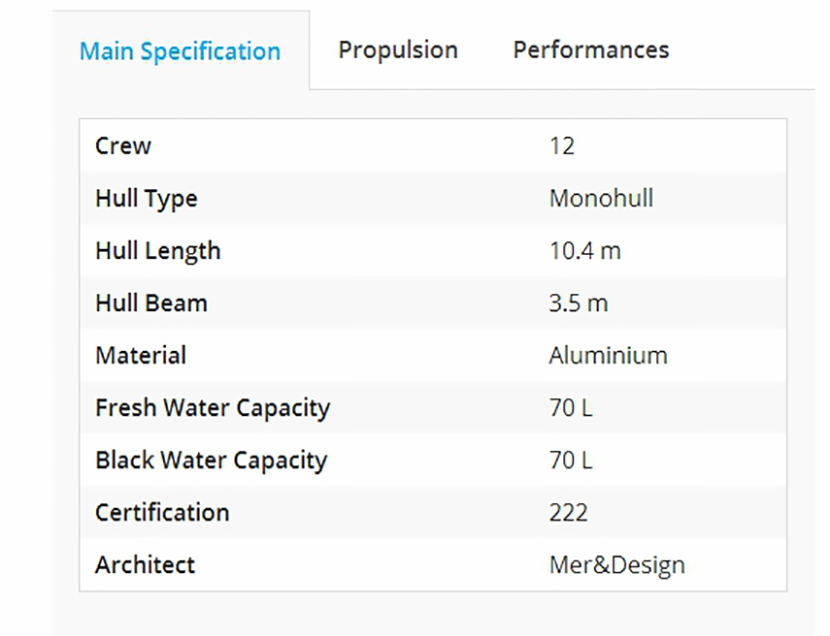This screenshot has height=636, width=830.
Task: Select the 3.5 m value
Action: 578,303
